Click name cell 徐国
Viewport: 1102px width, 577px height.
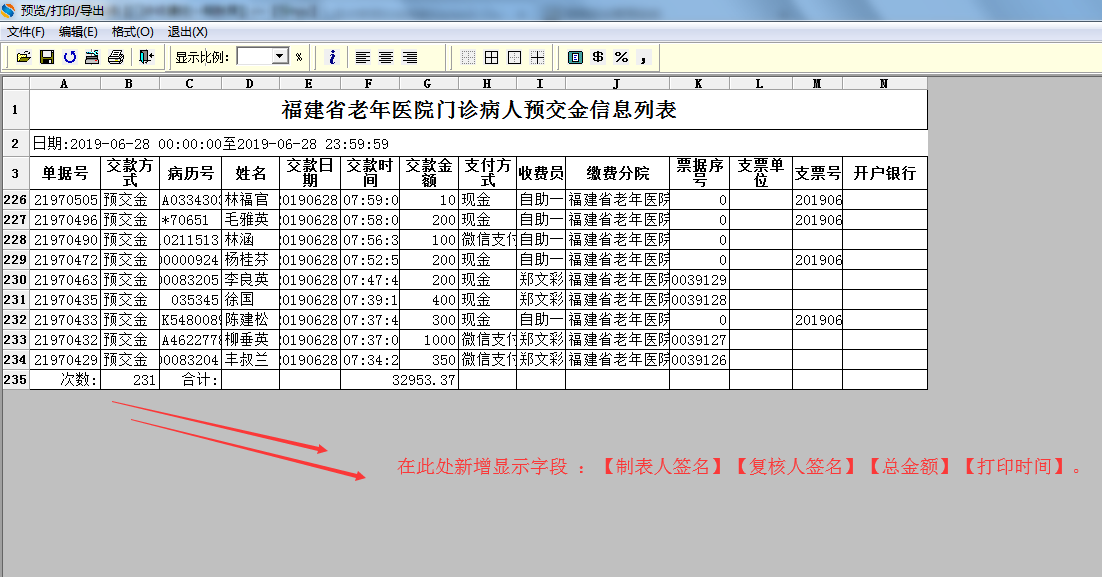click(250, 299)
